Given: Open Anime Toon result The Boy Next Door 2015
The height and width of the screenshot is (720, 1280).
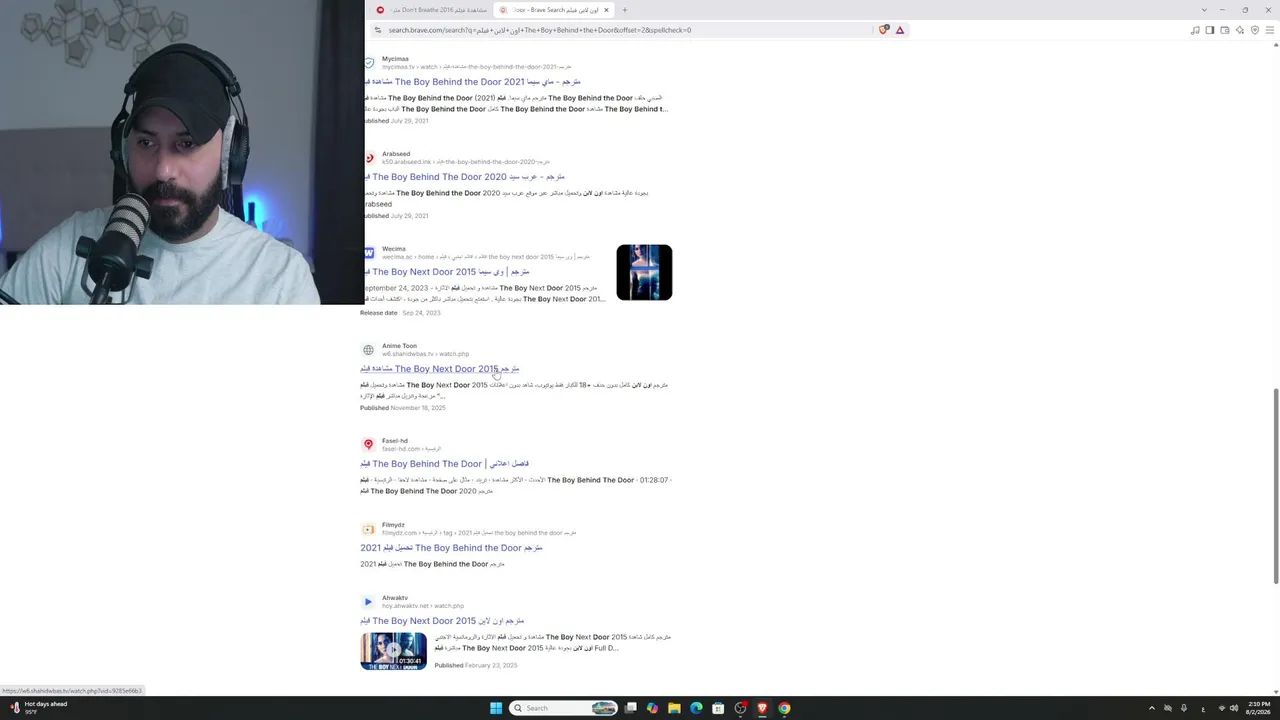Looking at the screenshot, I should pos(440,369).
